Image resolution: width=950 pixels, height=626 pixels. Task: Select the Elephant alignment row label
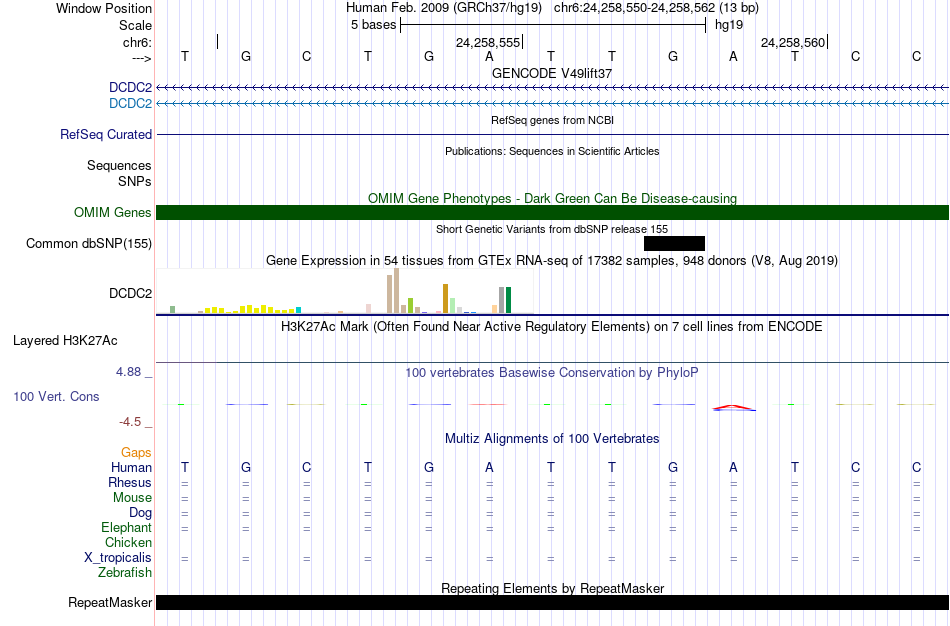126,527
